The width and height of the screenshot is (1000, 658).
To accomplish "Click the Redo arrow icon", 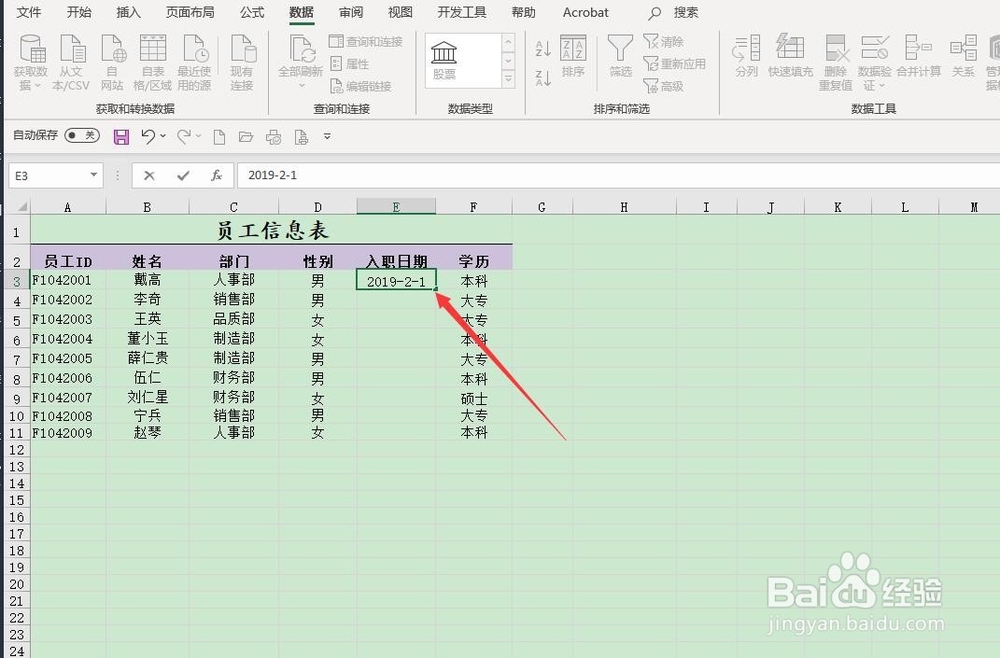I will (184, 136).
